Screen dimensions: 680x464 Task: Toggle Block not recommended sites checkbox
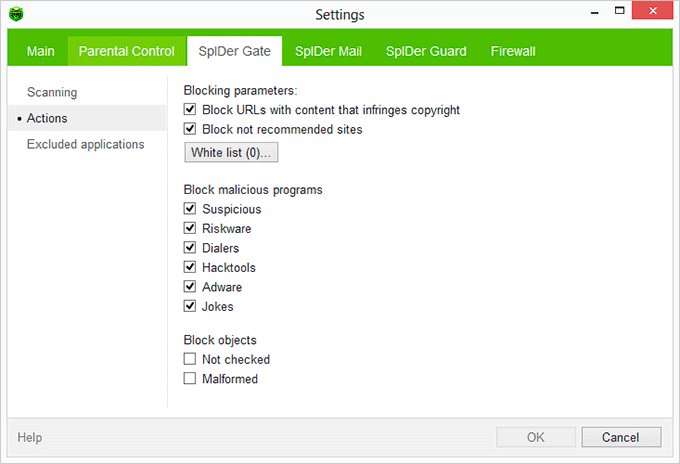tap(190, 129)
